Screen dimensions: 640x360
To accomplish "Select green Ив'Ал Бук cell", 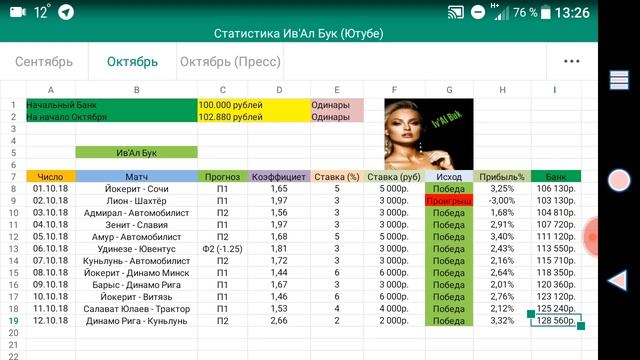I will (x=136, y=153).
